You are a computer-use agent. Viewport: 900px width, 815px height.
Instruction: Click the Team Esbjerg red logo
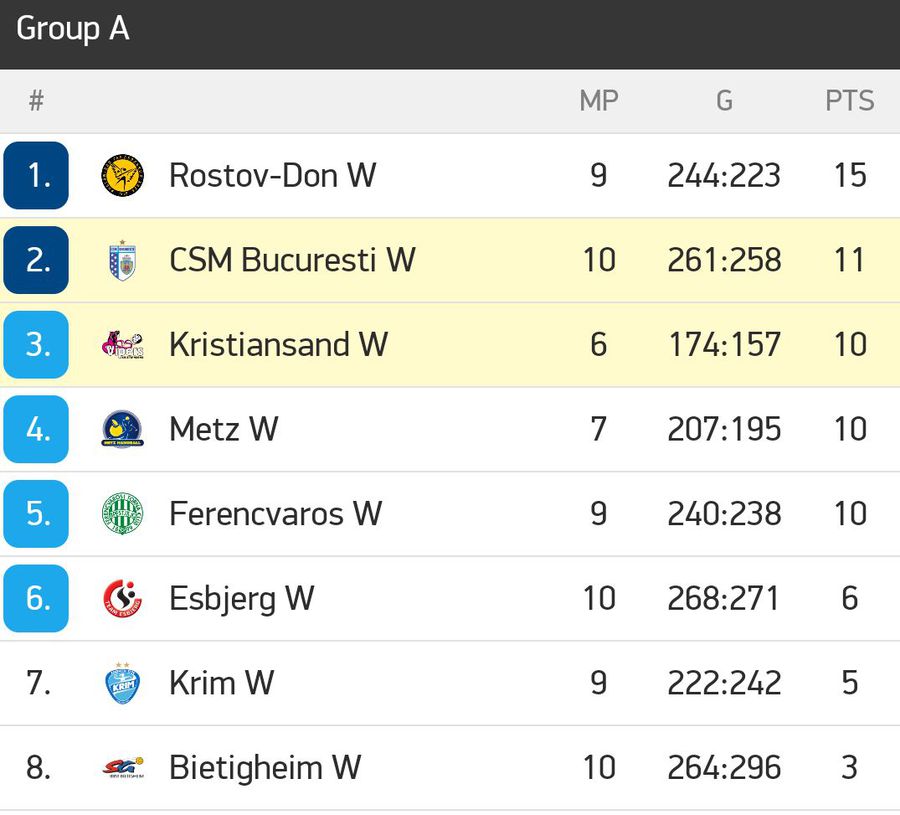click(122, 598)
